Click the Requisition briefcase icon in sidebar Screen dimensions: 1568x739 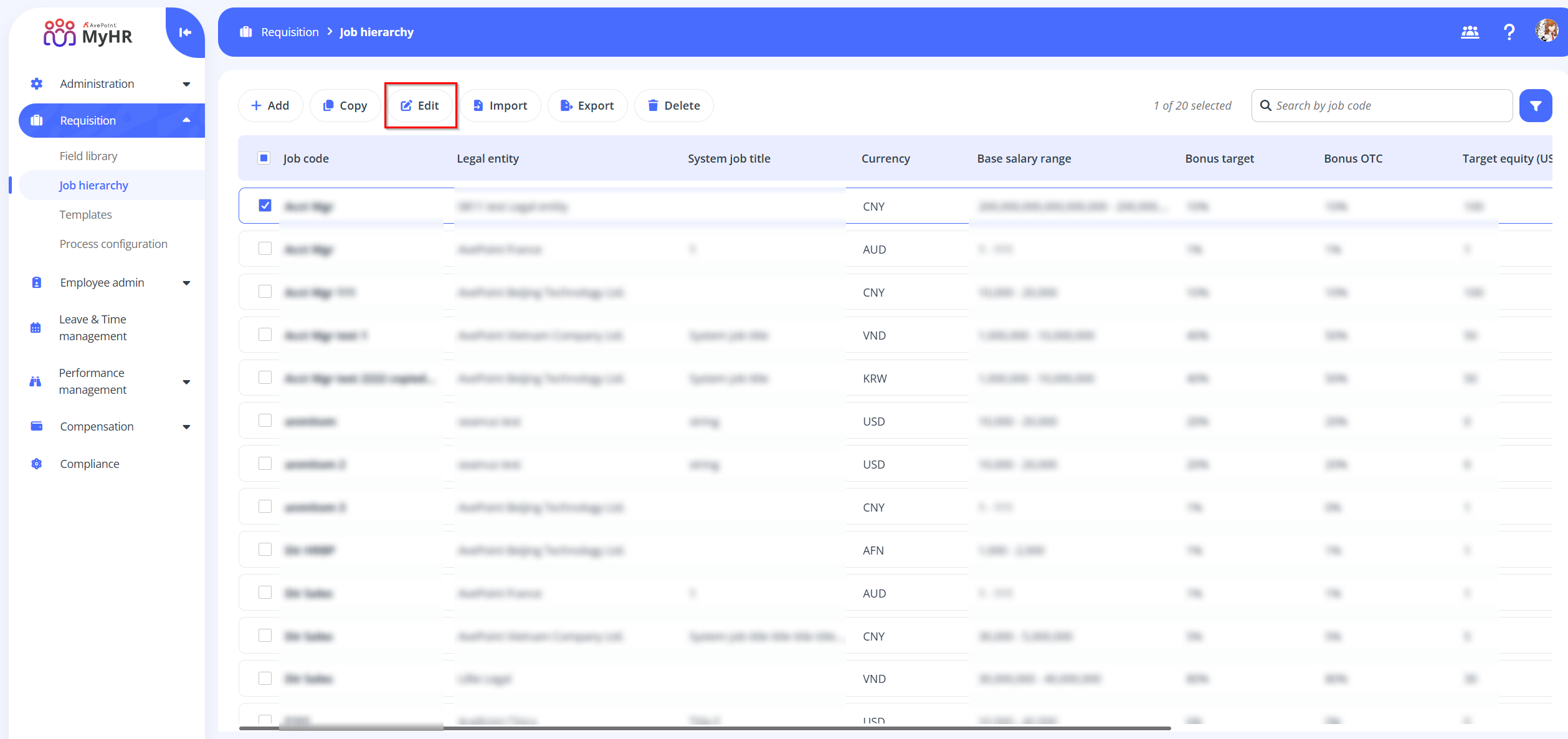click(x=37, y=120)
